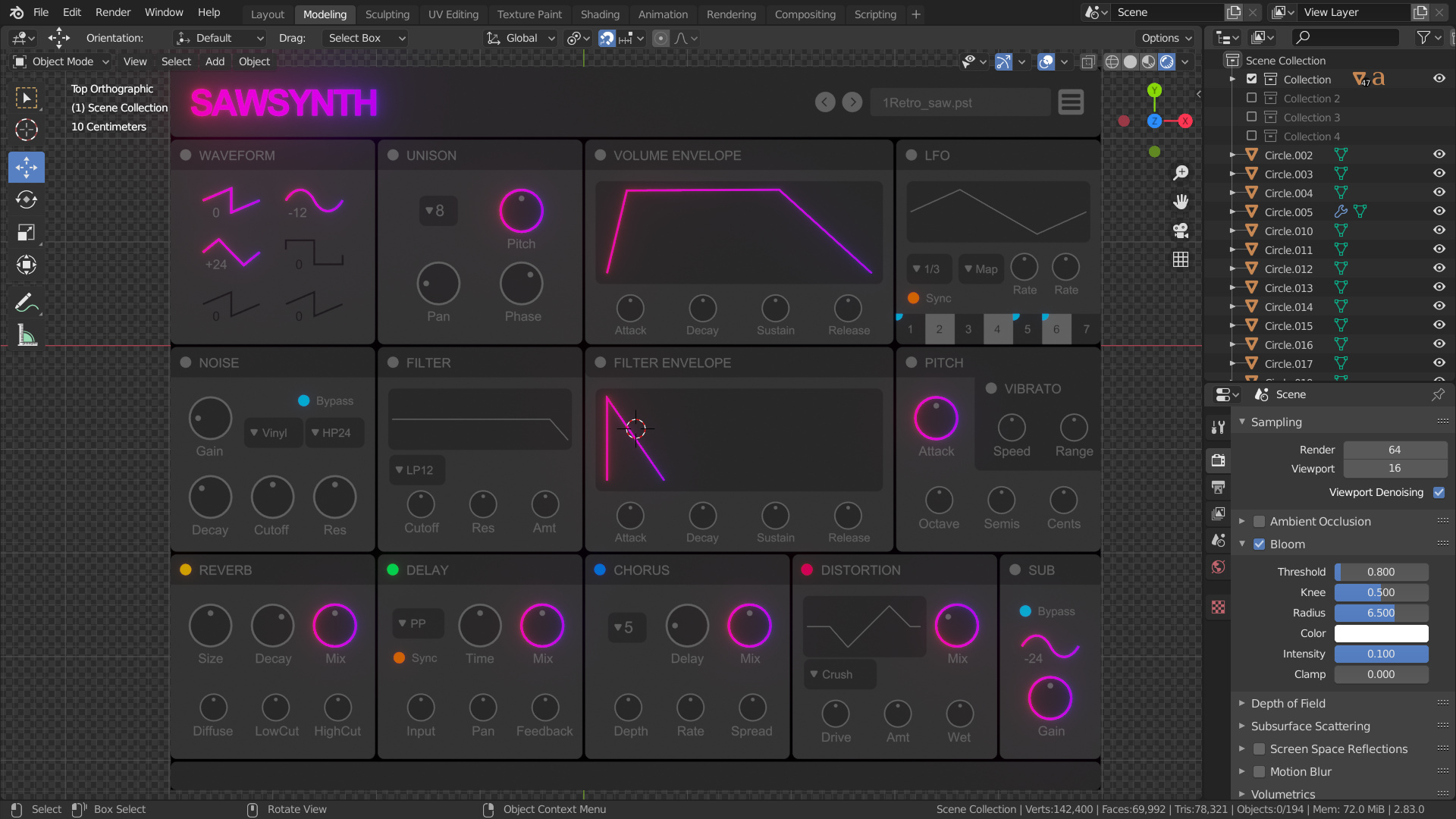1456x819 pixels.
Task: Expand the Depth of Field panel
Action: 1288,703
